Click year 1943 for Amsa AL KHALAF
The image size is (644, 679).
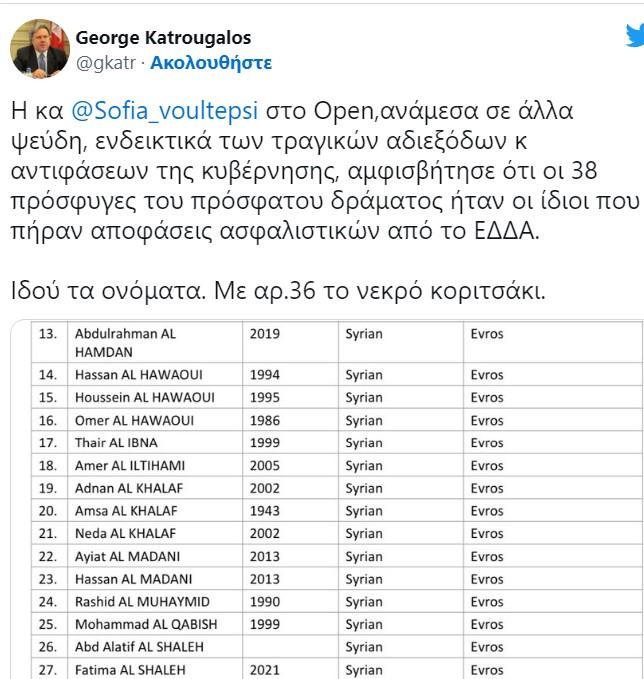pyautogui.click(x=265, y=511)
